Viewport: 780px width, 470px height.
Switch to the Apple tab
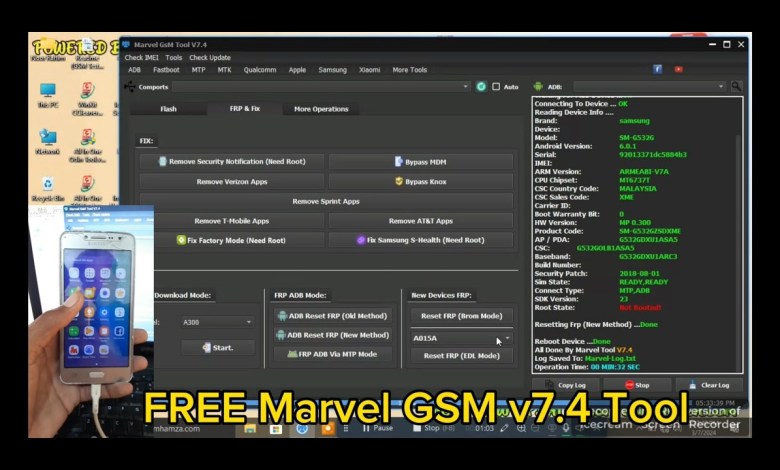pos(297,70)
